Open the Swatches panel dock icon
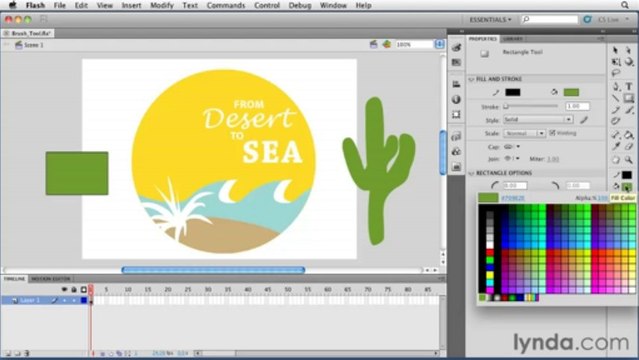The width and height of the screenshot is (639, 360). (x=456, y=62)
